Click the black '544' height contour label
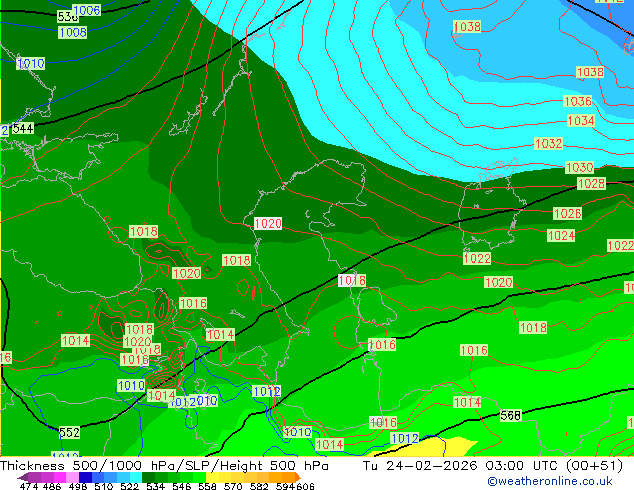 click(23, 129)
